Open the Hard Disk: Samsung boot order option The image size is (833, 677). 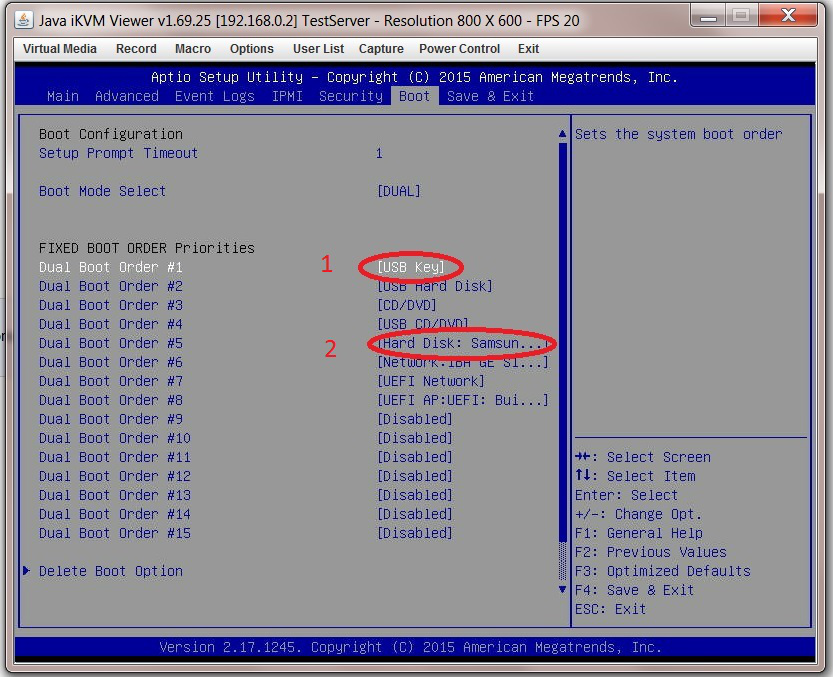click(459, 343)
